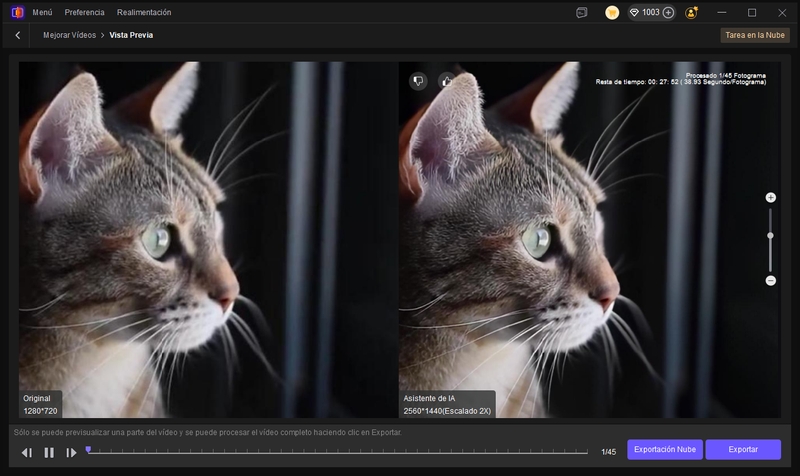Add credits with the plus icon

668,13
